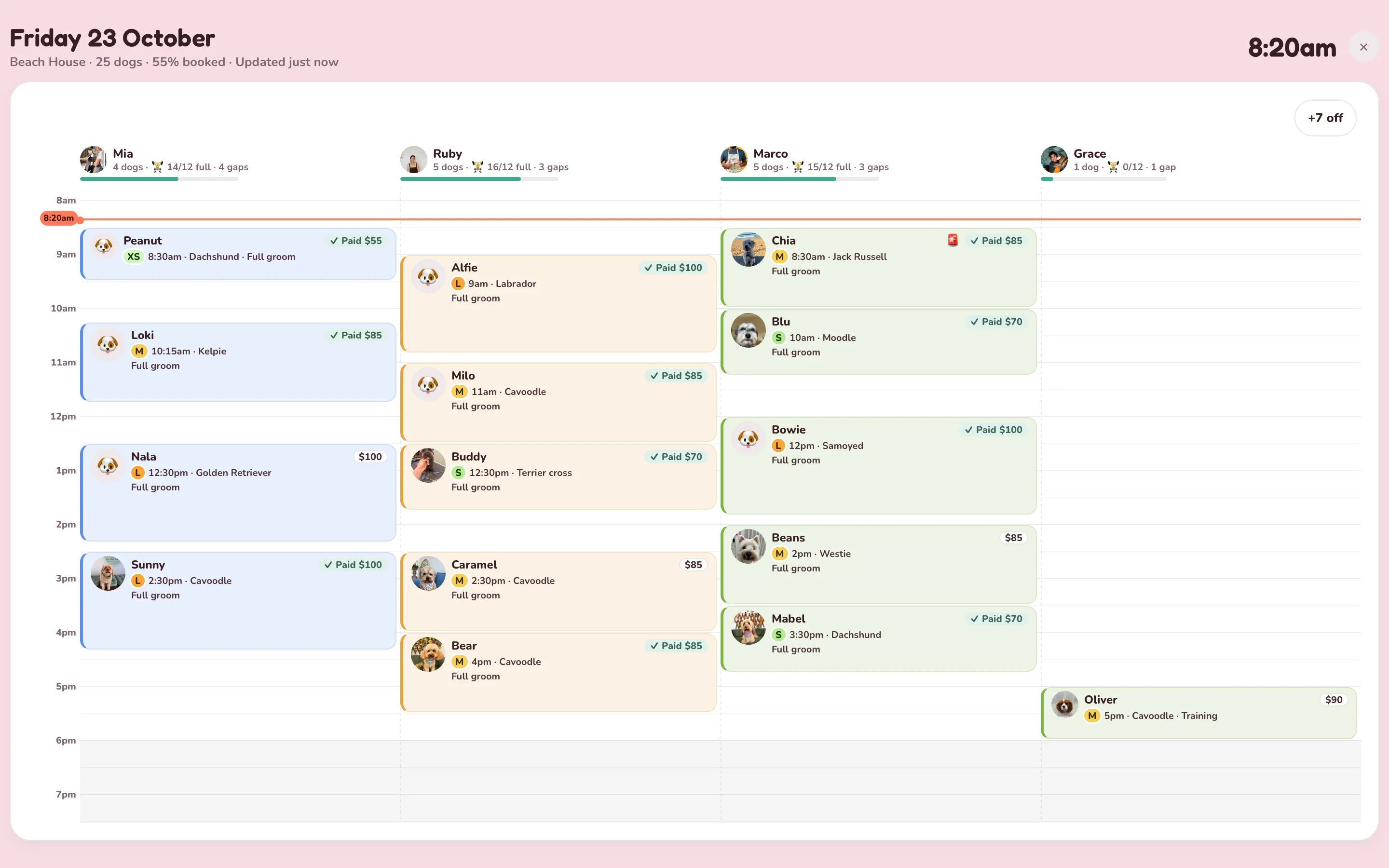The width and height of the screenshot is (1389, 868).
Task: Click the dog emoji avatar on Bowie's card
Action: 748,439
